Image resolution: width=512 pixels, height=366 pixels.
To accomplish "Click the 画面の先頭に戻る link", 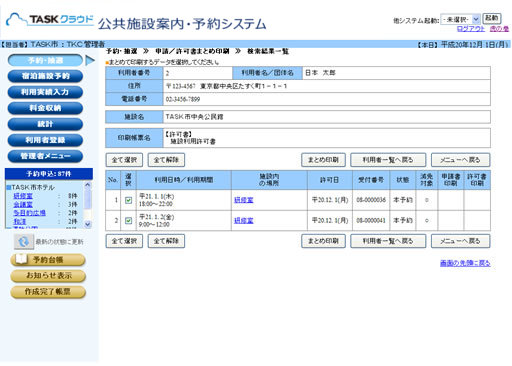I will [465, 263].
